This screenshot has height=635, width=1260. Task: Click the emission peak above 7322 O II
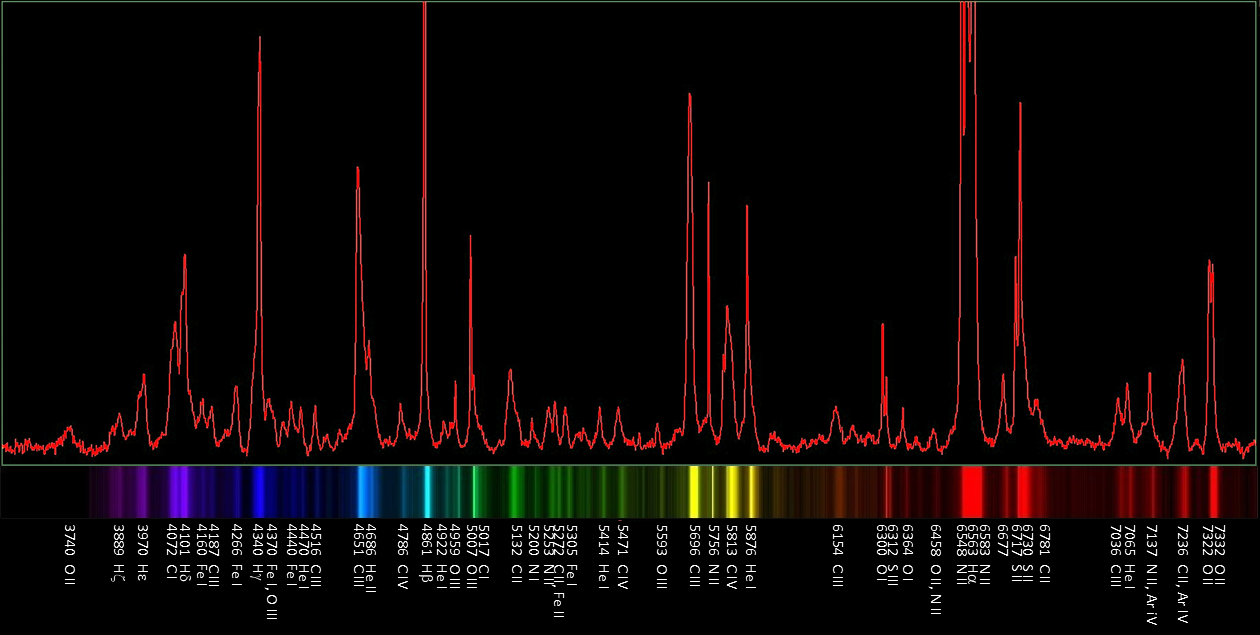[x=1210, y=263]
